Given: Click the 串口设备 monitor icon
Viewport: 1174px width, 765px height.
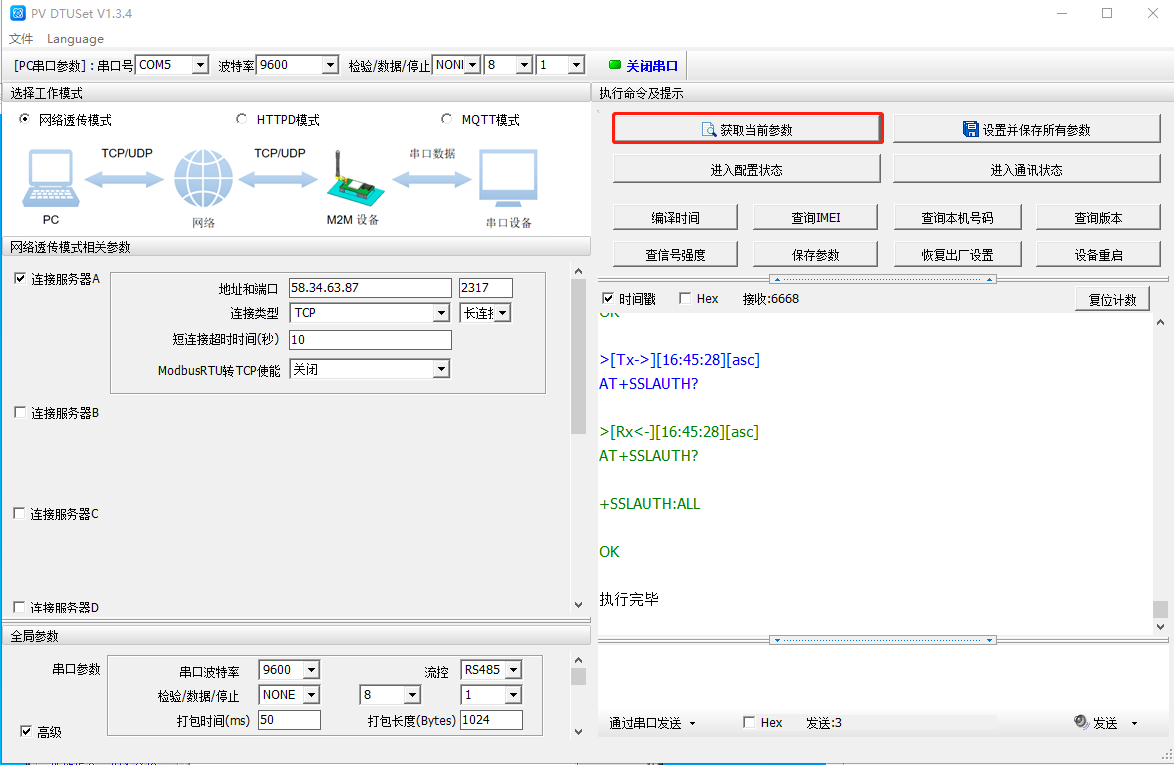Looking at the screenshot, I should click(508, 179).
